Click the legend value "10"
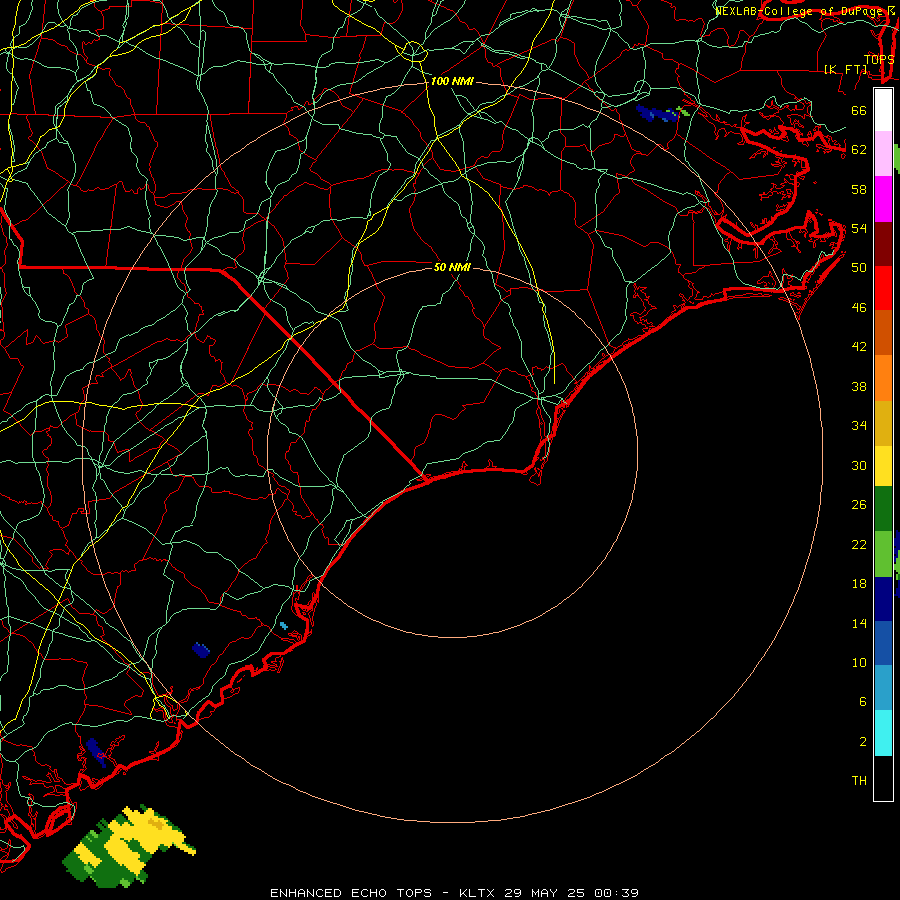The width and height of the screenshot is (900, 900). [859, 662]
